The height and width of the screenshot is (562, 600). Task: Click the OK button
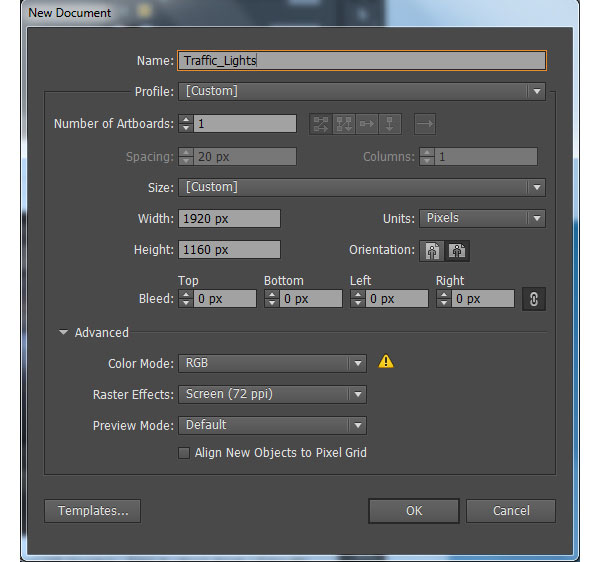click(414, 511)
